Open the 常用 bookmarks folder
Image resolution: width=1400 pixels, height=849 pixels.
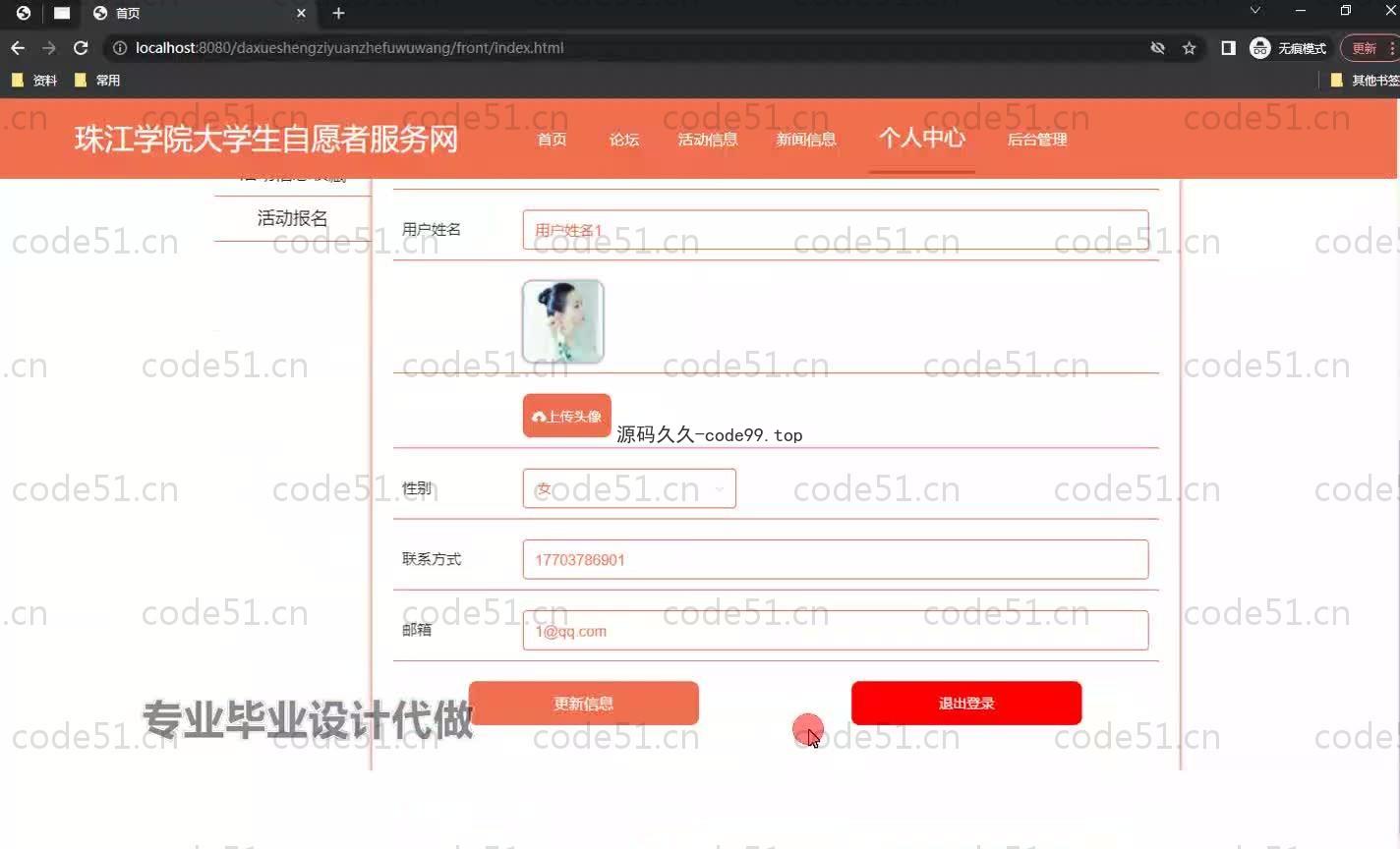point(97,81)
